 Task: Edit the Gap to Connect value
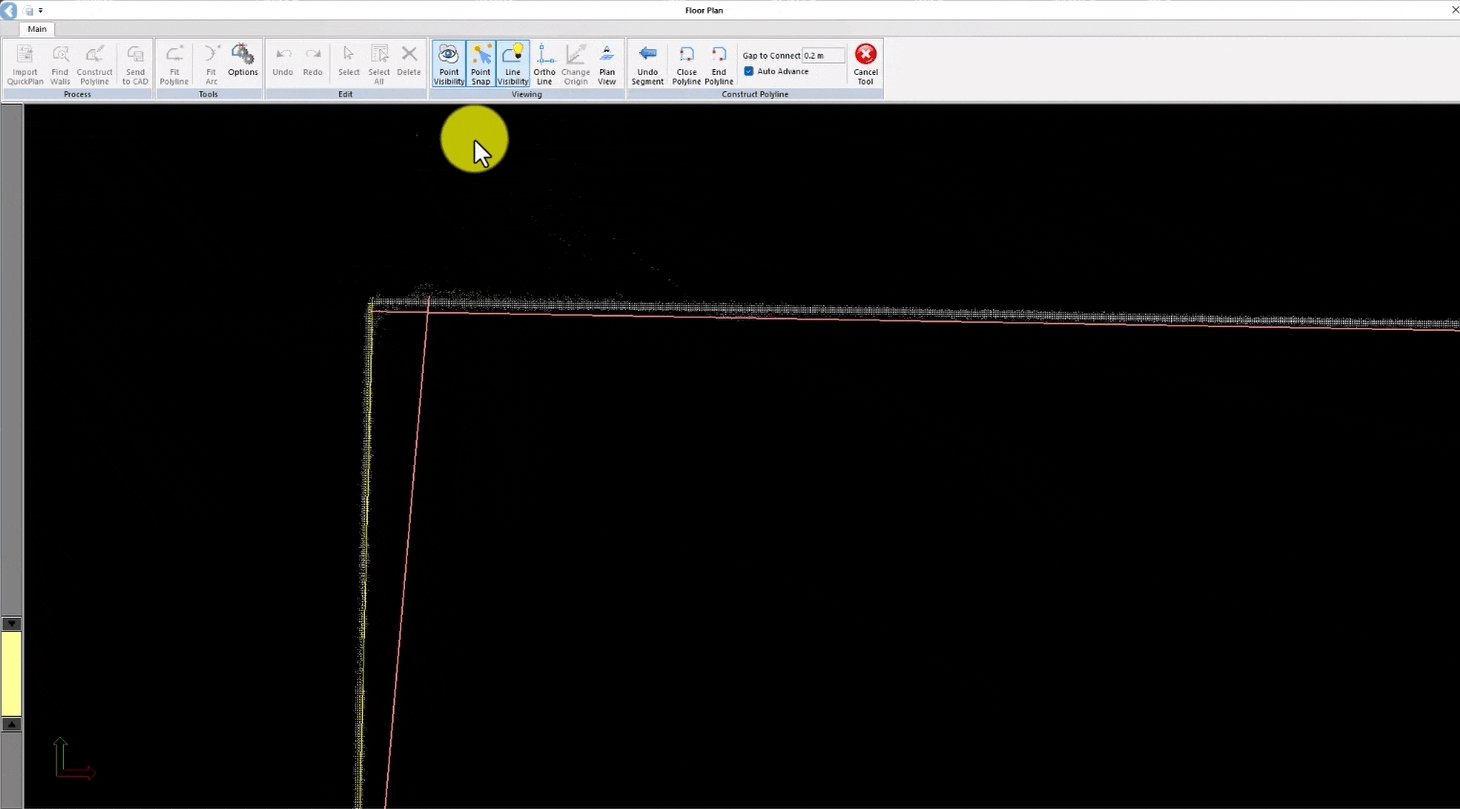coord(822,55)
